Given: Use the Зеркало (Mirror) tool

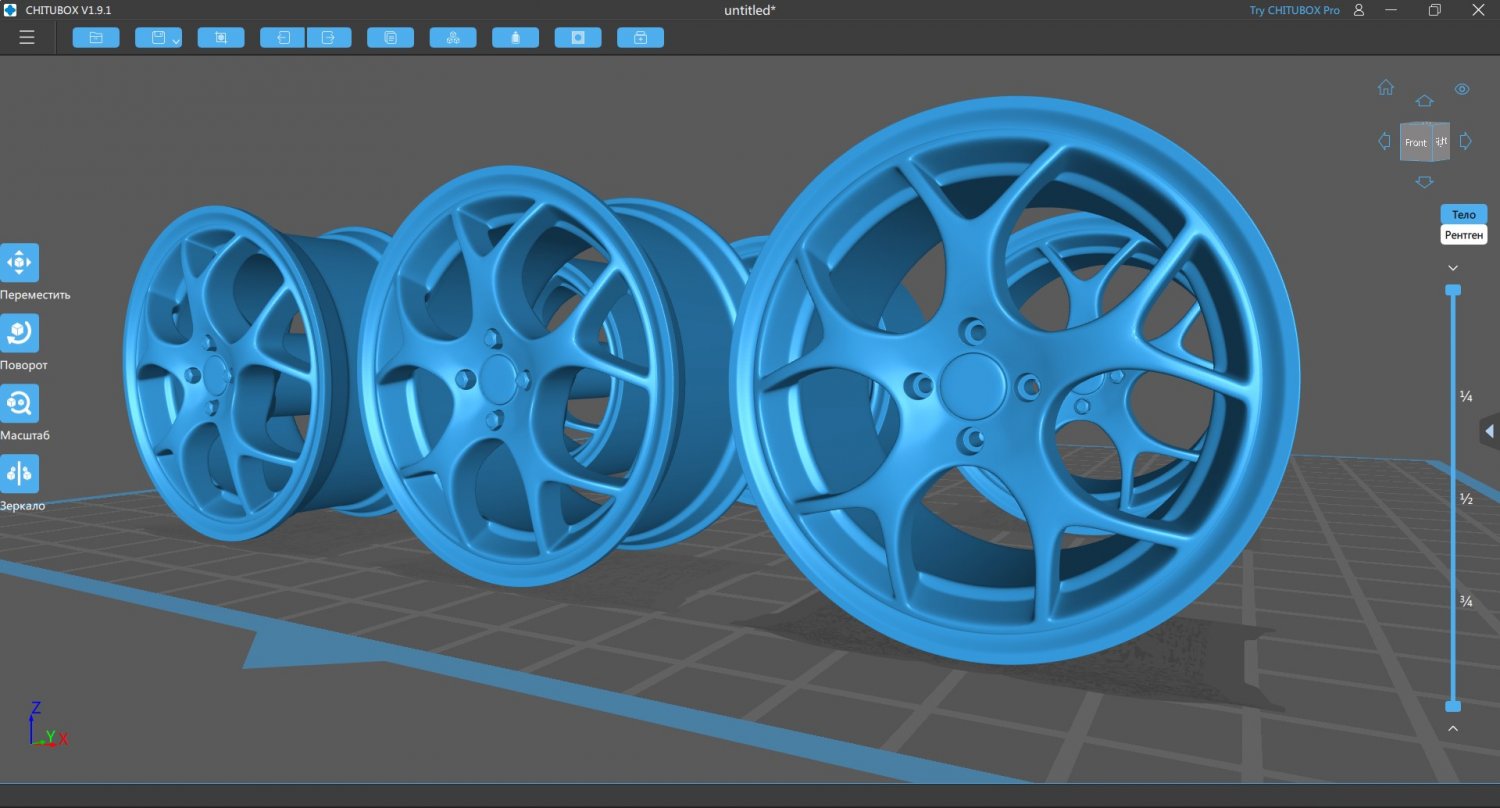Looking at the screenshot, I should (20, 474).
